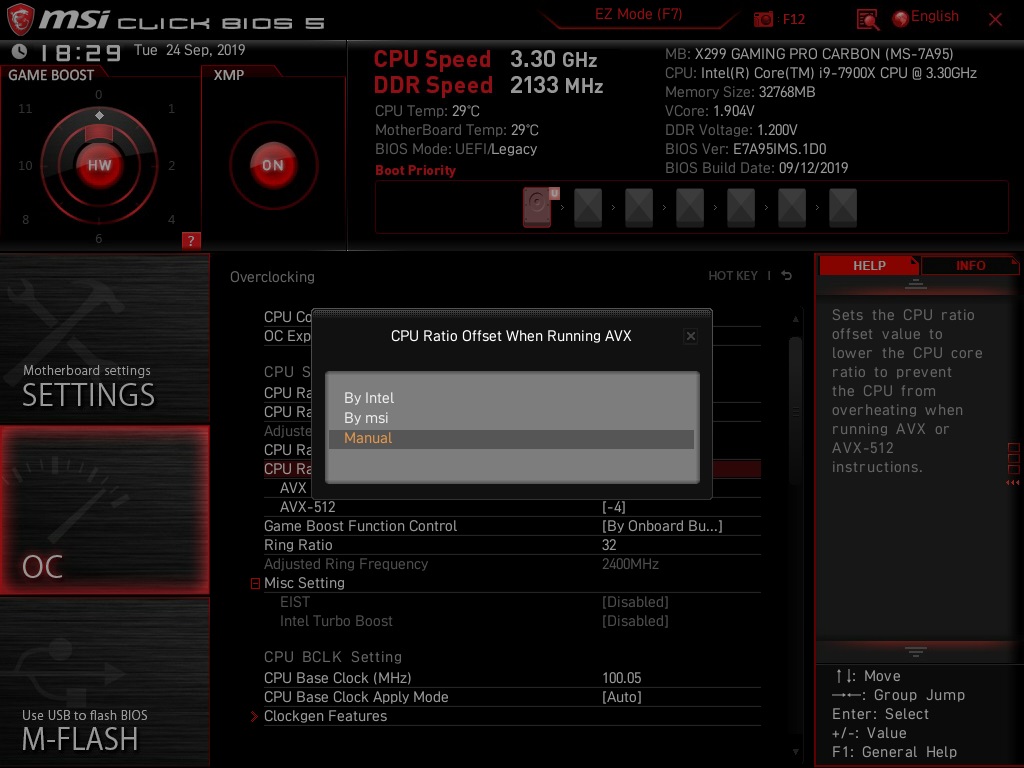The image size is (1024, 768).
Task: Click the settings list scrollbar down arrow
Action: pos(795,752)
